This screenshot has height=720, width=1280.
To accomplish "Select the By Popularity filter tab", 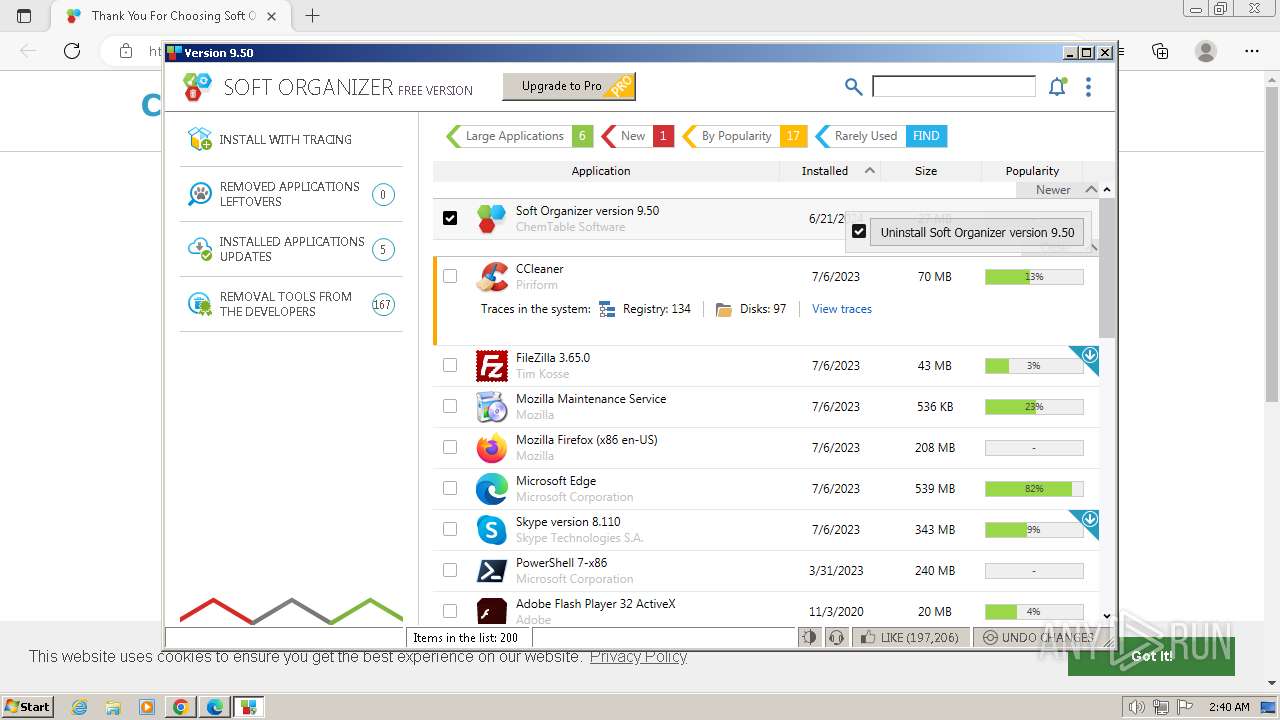I will 744,136.
